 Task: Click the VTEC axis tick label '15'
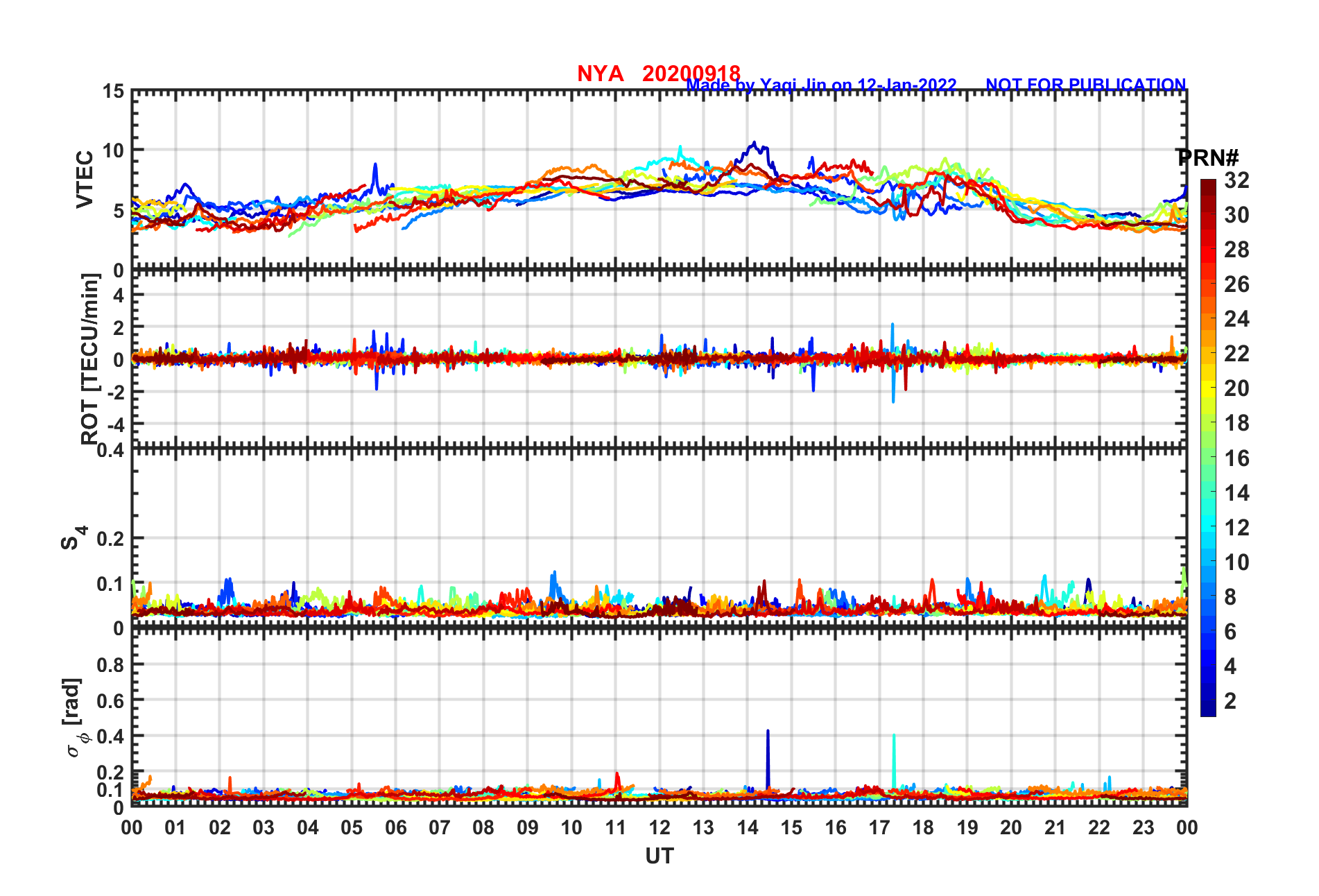coord(114,92)
